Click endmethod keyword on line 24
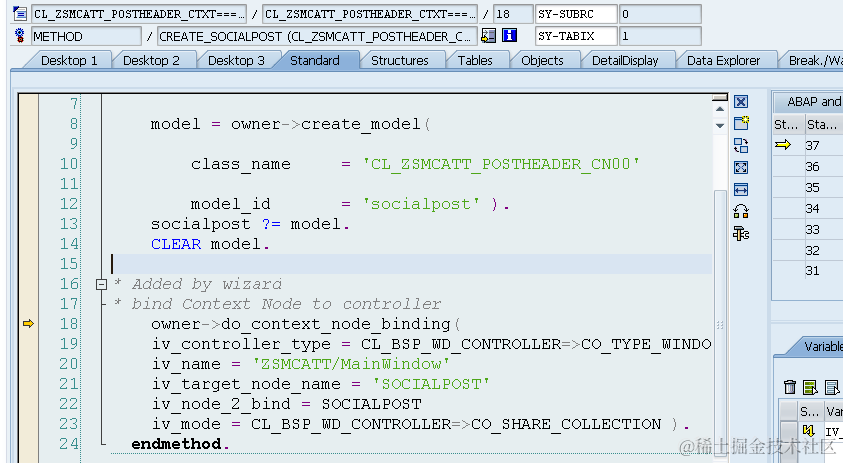 tap(176, 444)
